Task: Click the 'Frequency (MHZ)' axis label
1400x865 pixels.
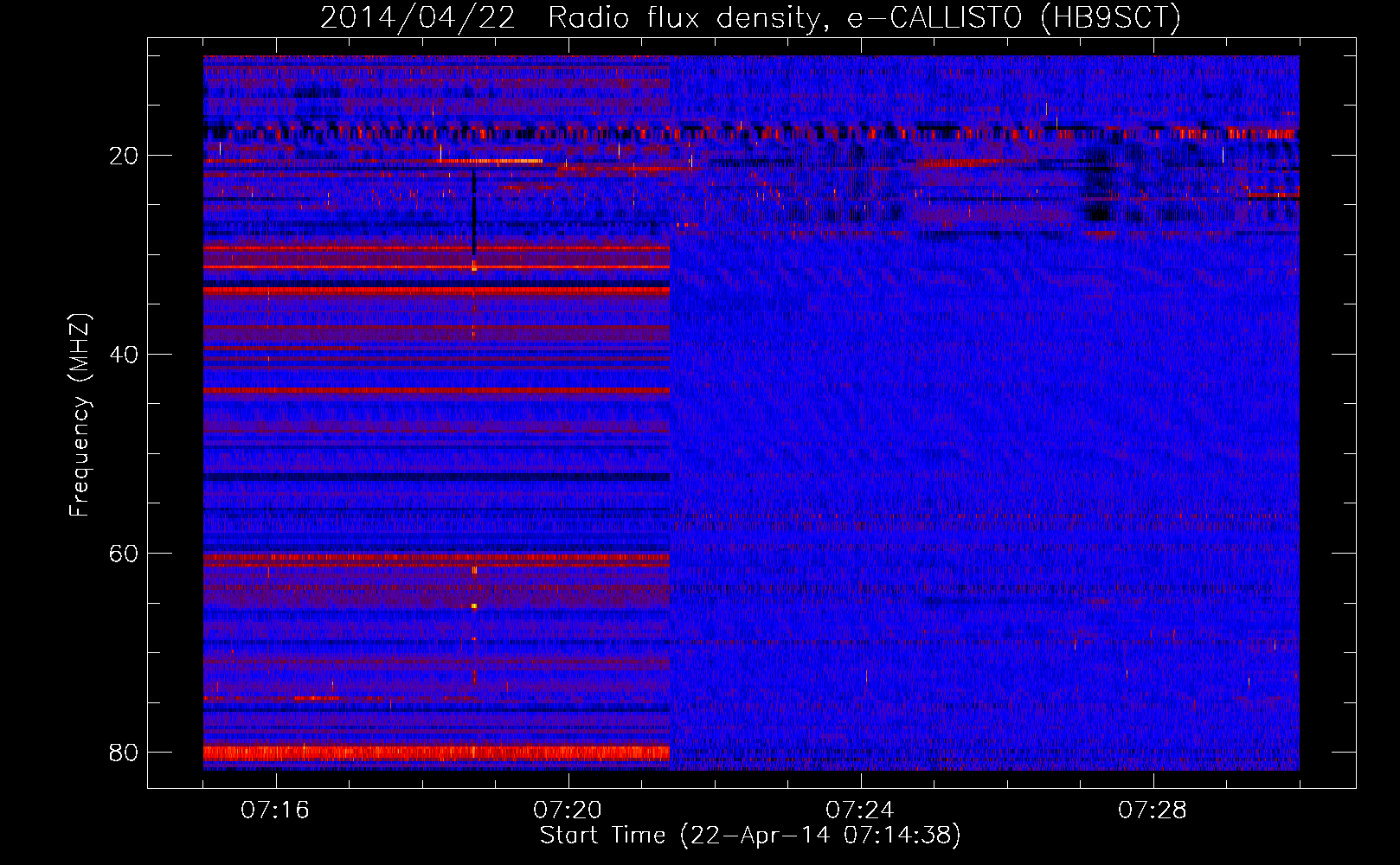Action: point(80,415)
